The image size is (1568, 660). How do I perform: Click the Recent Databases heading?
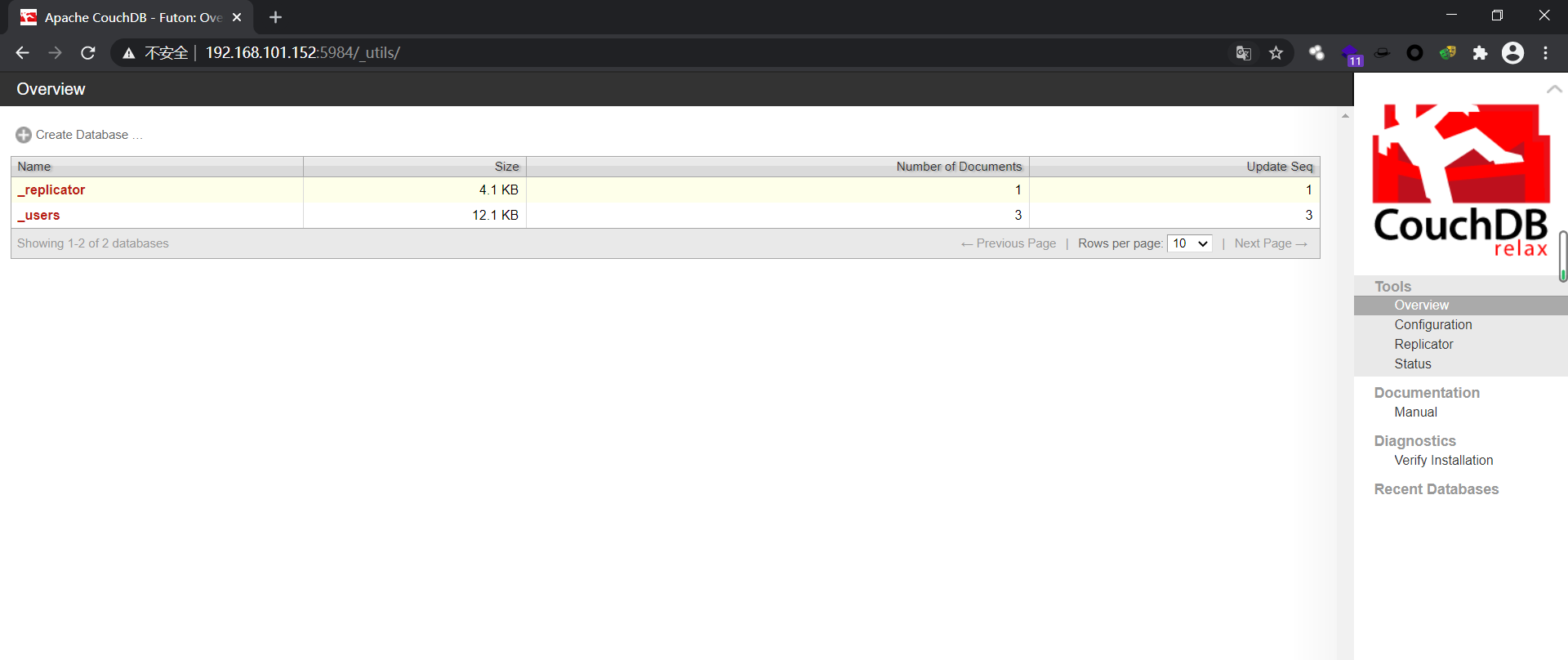[x=1436, y=489]
